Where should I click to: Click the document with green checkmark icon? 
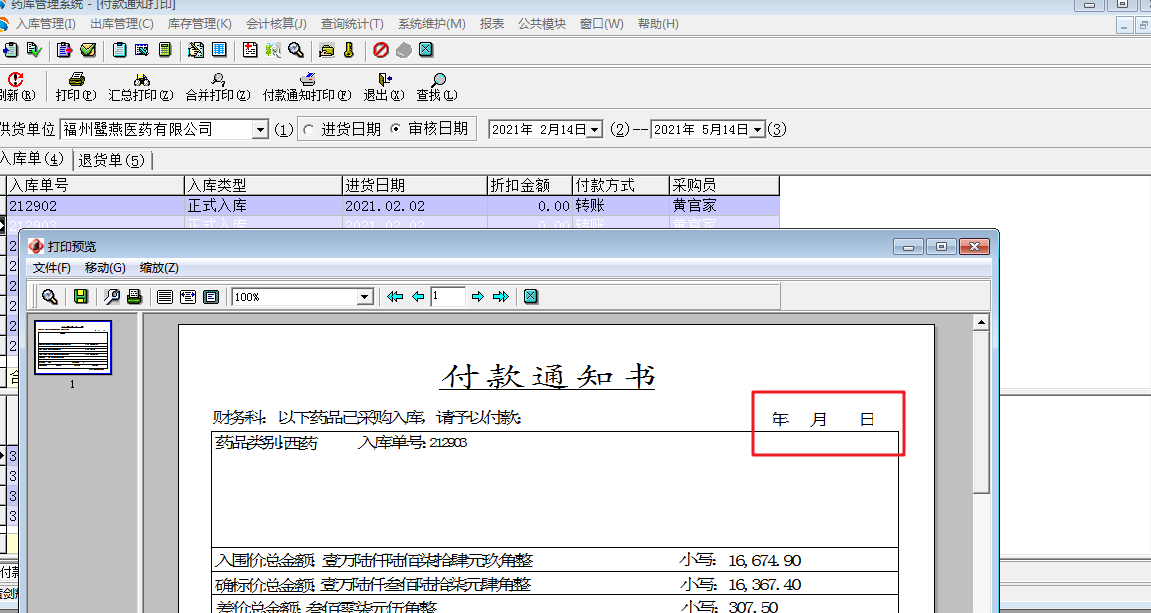pyautogui.click(x=35, y=50)
